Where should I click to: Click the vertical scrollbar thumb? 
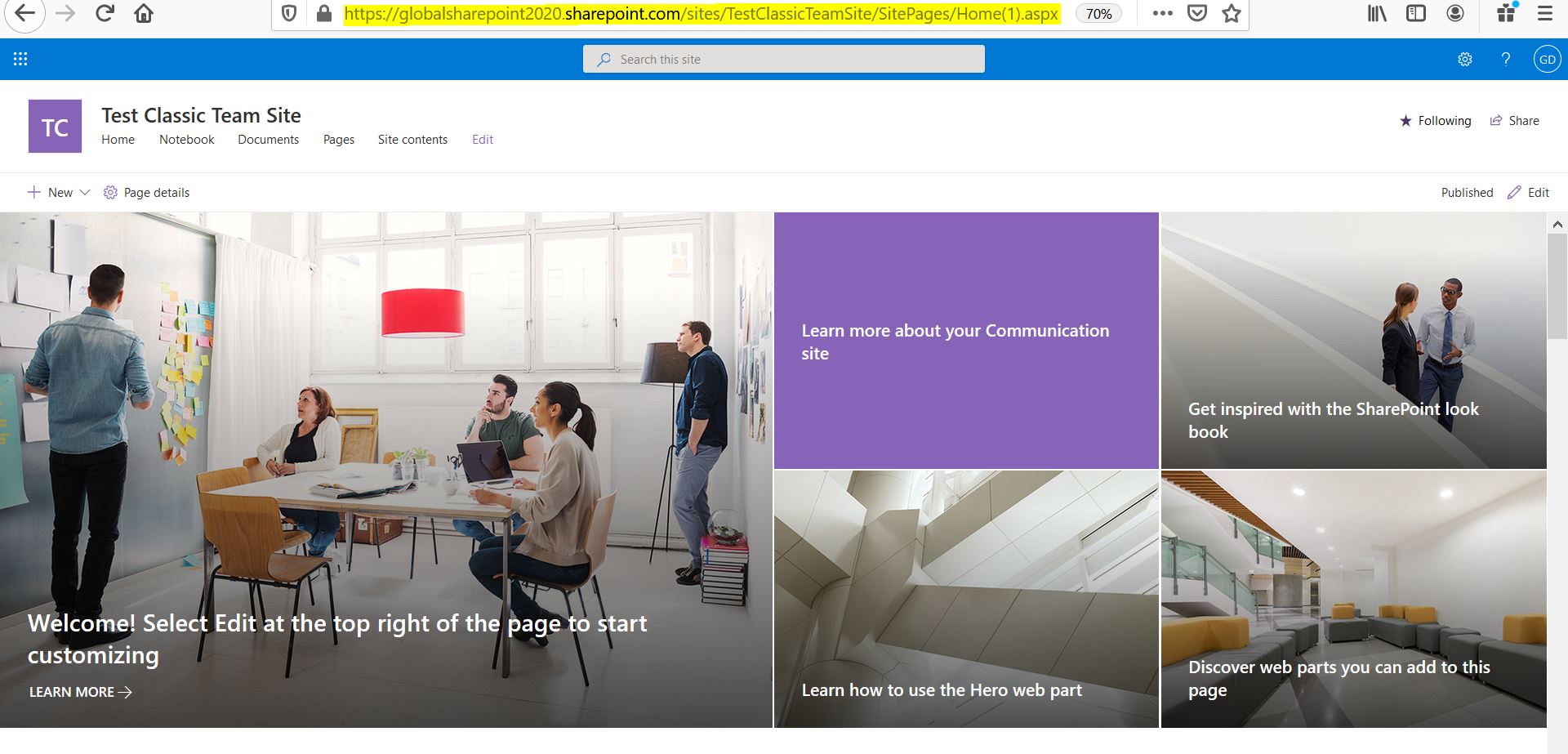tap(1557, 286)
